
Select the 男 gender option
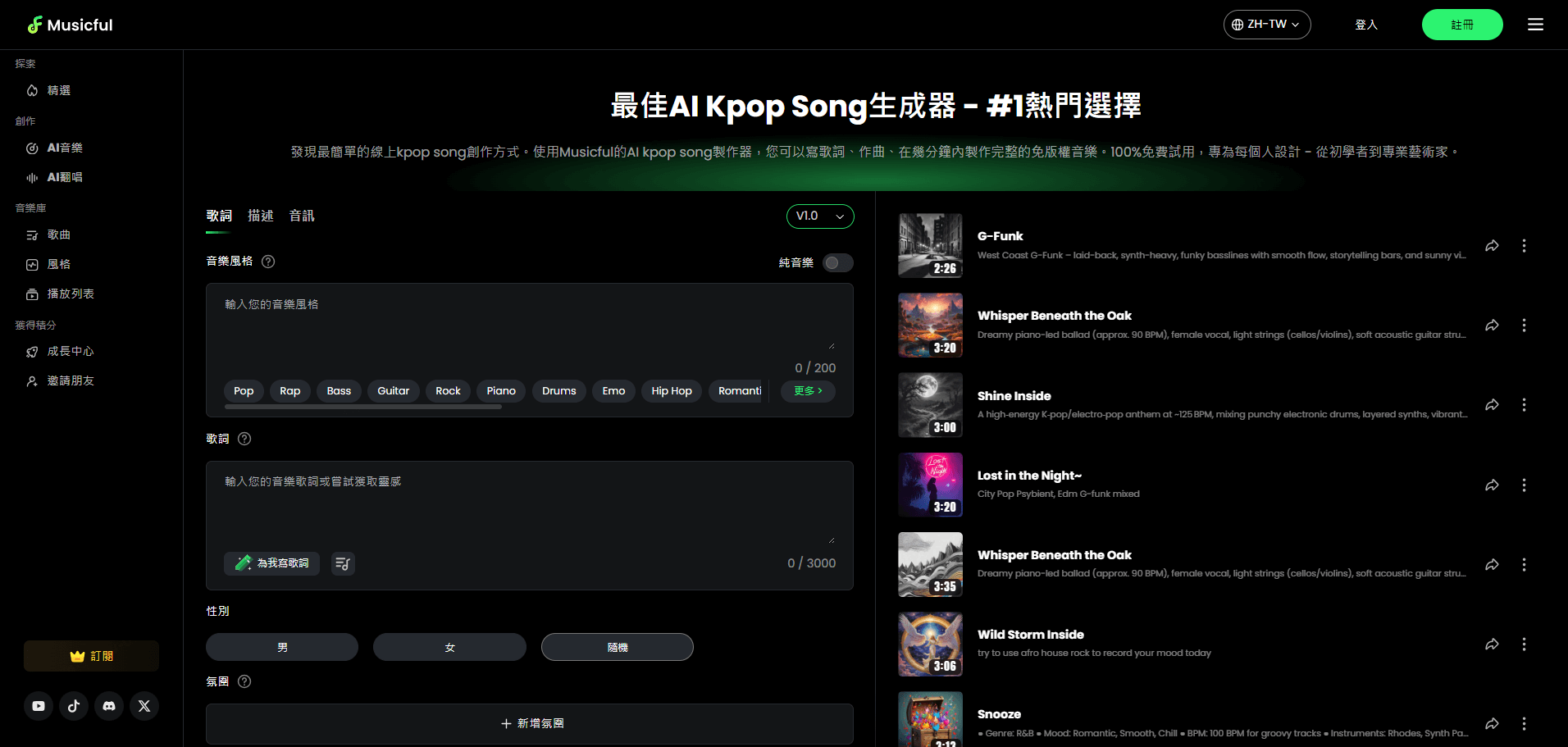click(281, 646)
